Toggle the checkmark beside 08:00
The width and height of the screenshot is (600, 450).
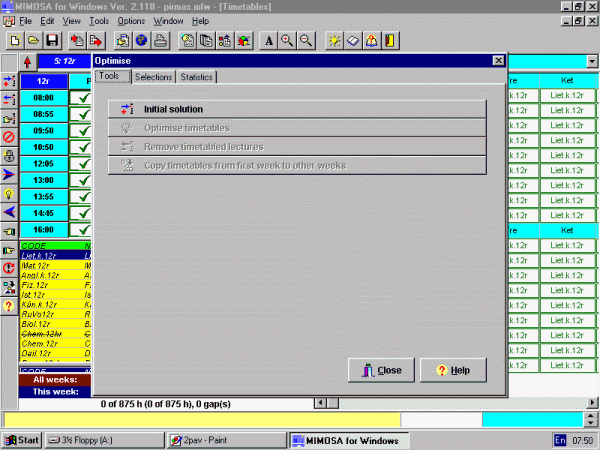coord(84,98)
